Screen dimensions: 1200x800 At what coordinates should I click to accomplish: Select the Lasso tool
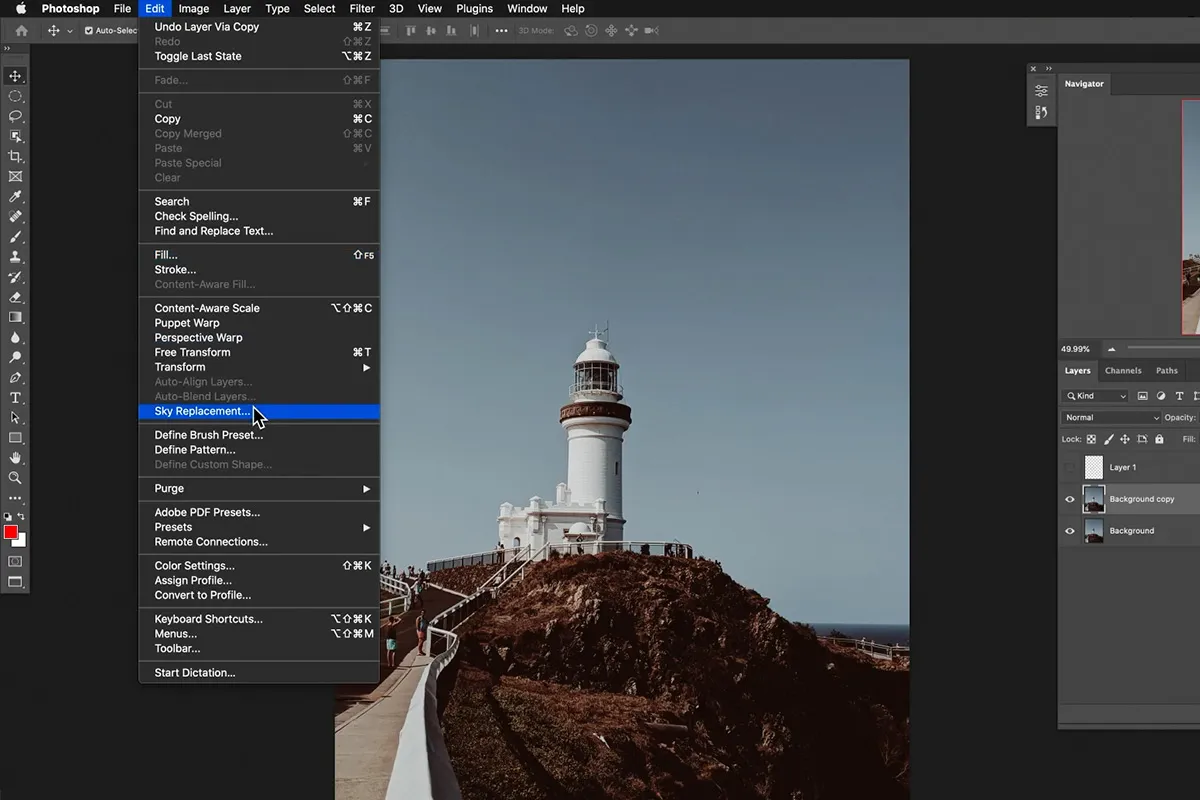tap(15, 116)
